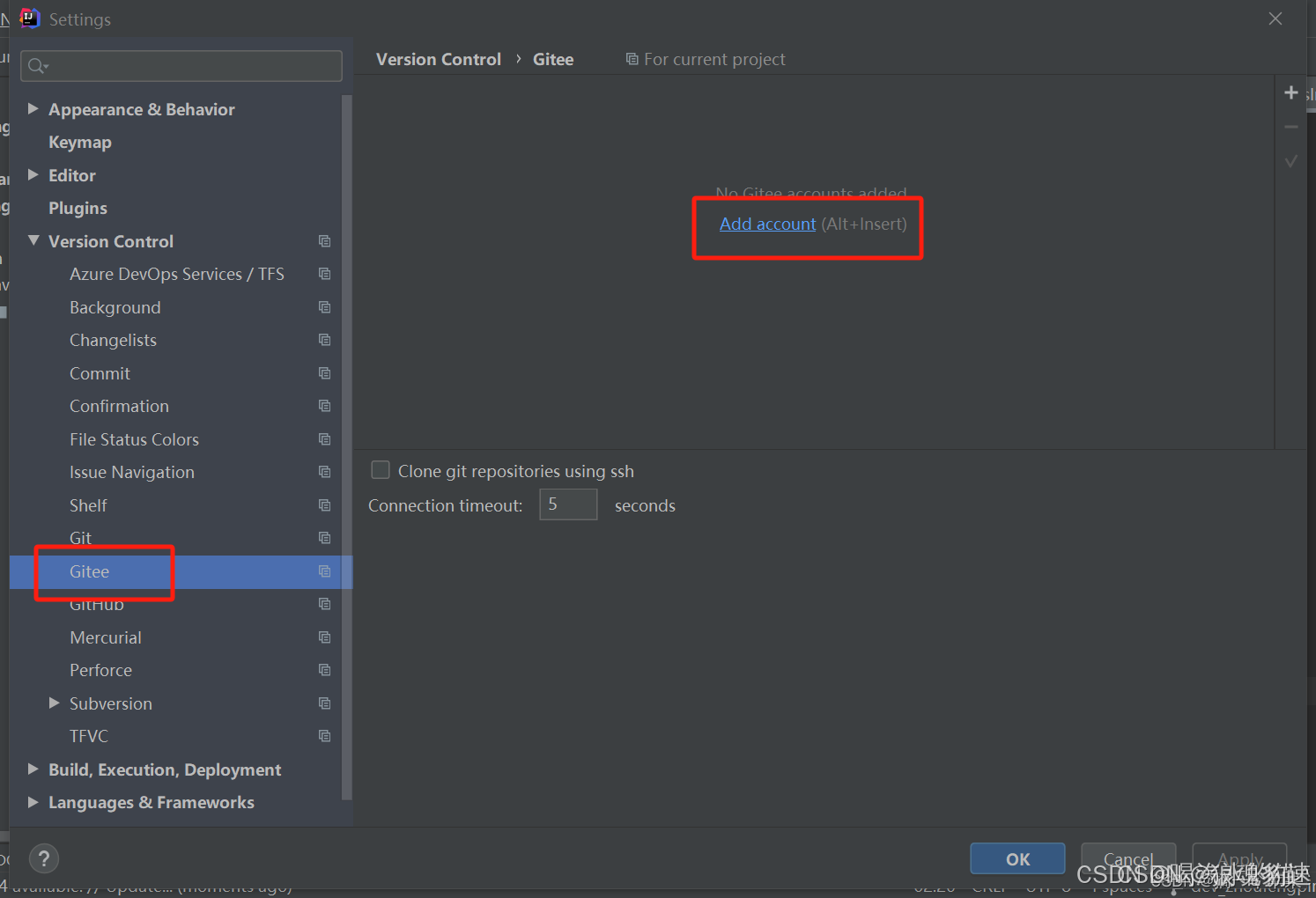1316x898 pixels.
Task: Select the Changelists settings item
Action: point(113,341)
